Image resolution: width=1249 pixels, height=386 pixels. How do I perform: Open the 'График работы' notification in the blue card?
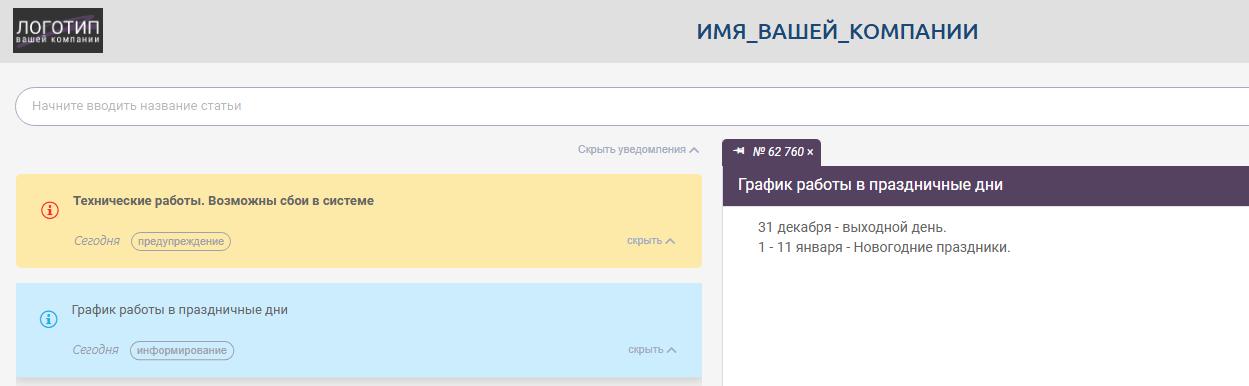click(x=180, y=310)
